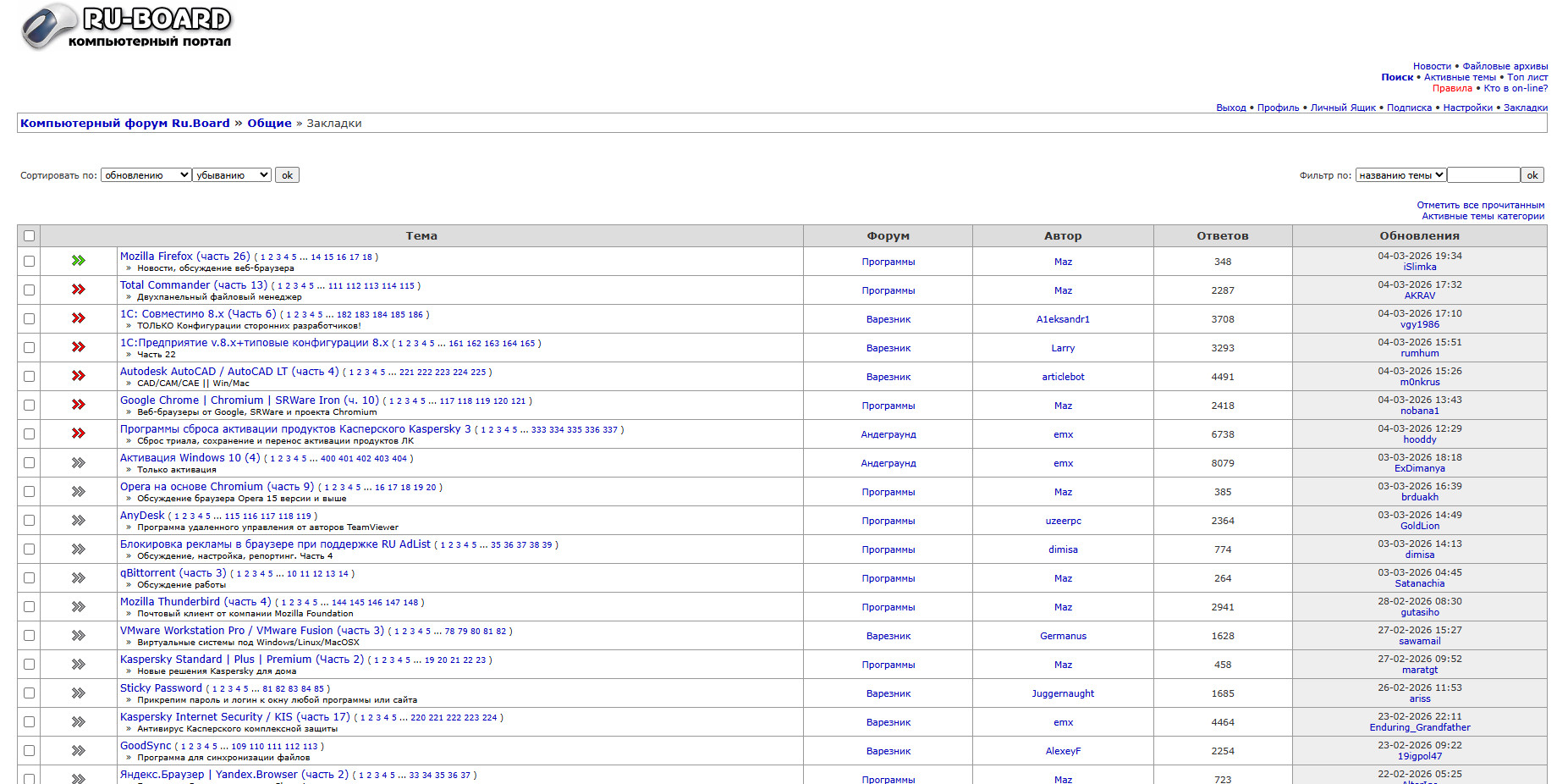Screen dimensions: 1568x784
Task: Open the filter dropdown showing названию темы
Action: pyautogui.click(x=1400, y=175)
